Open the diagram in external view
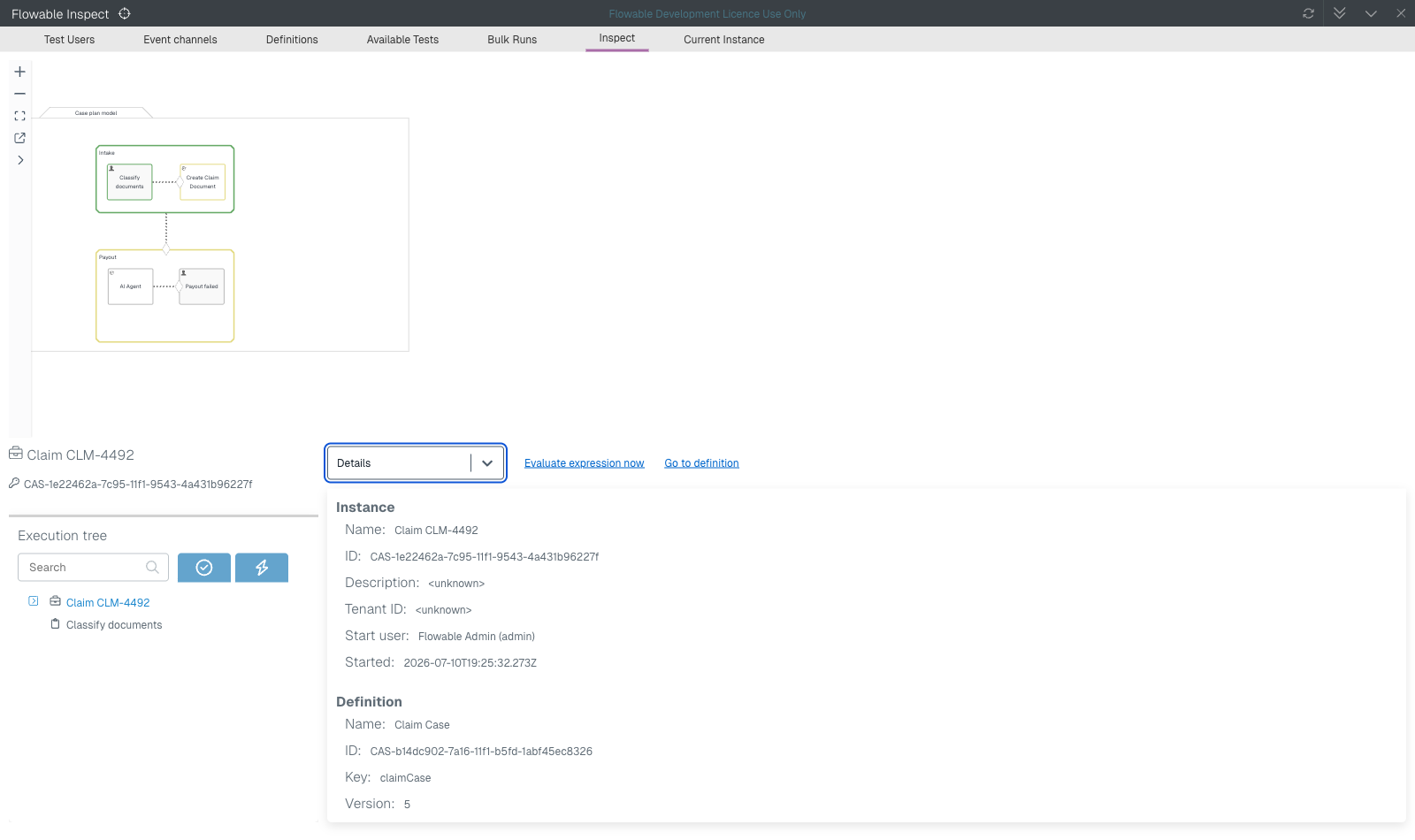The height and width of the screenshot is (840, 1415). [19, 138]
